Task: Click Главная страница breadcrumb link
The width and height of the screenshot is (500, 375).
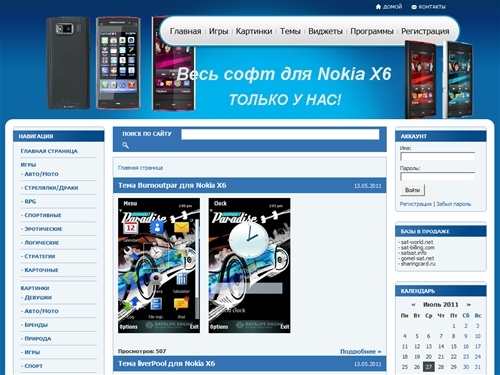Action: click(140, 168)
